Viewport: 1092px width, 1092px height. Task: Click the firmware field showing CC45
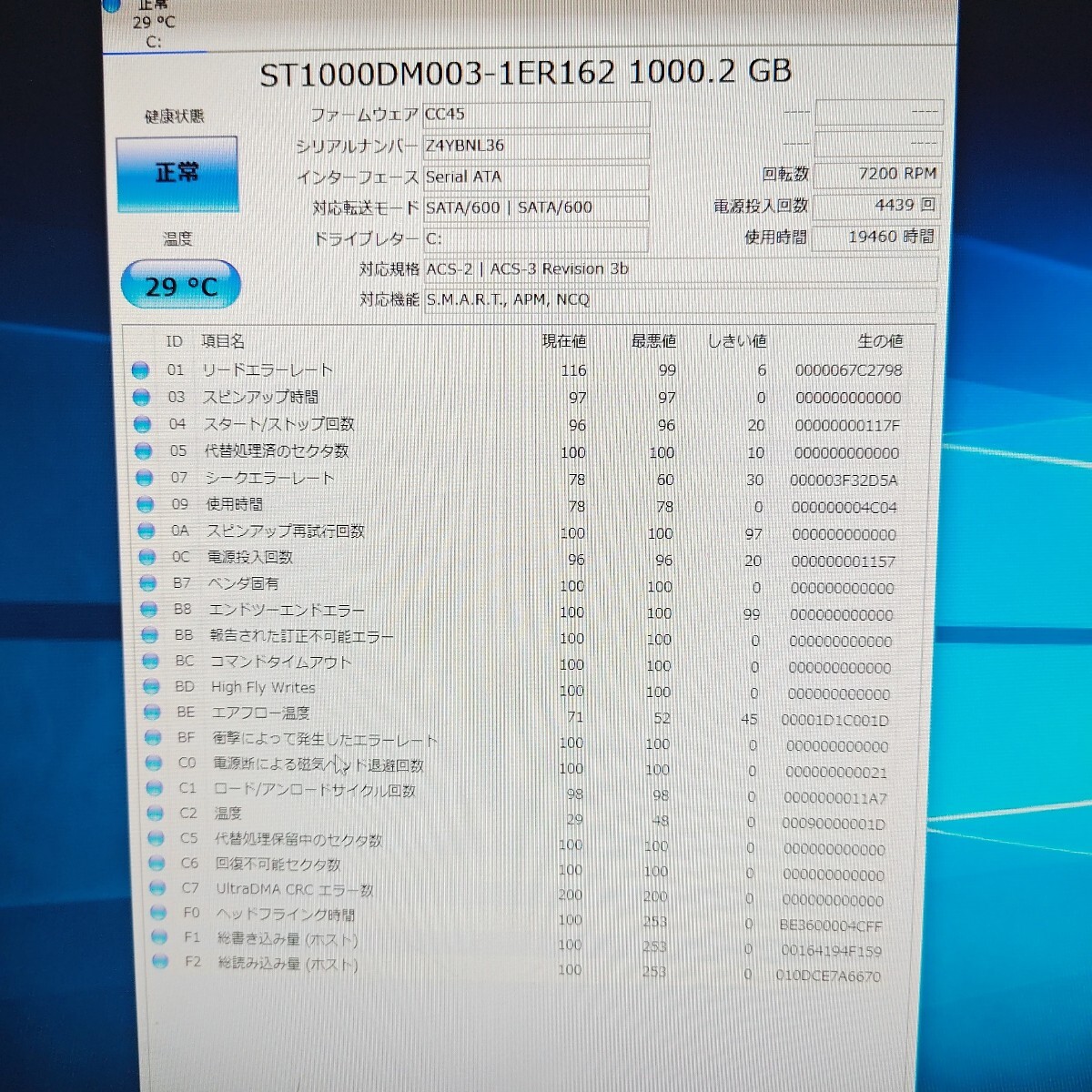536,115
